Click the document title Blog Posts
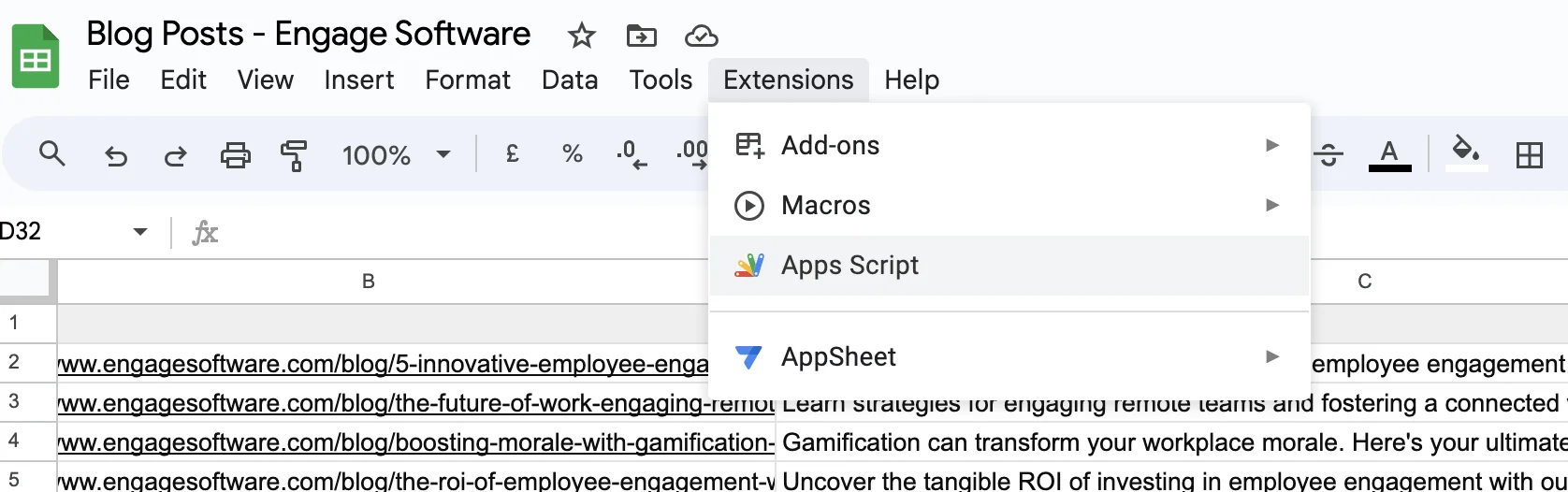 [309, 35]
